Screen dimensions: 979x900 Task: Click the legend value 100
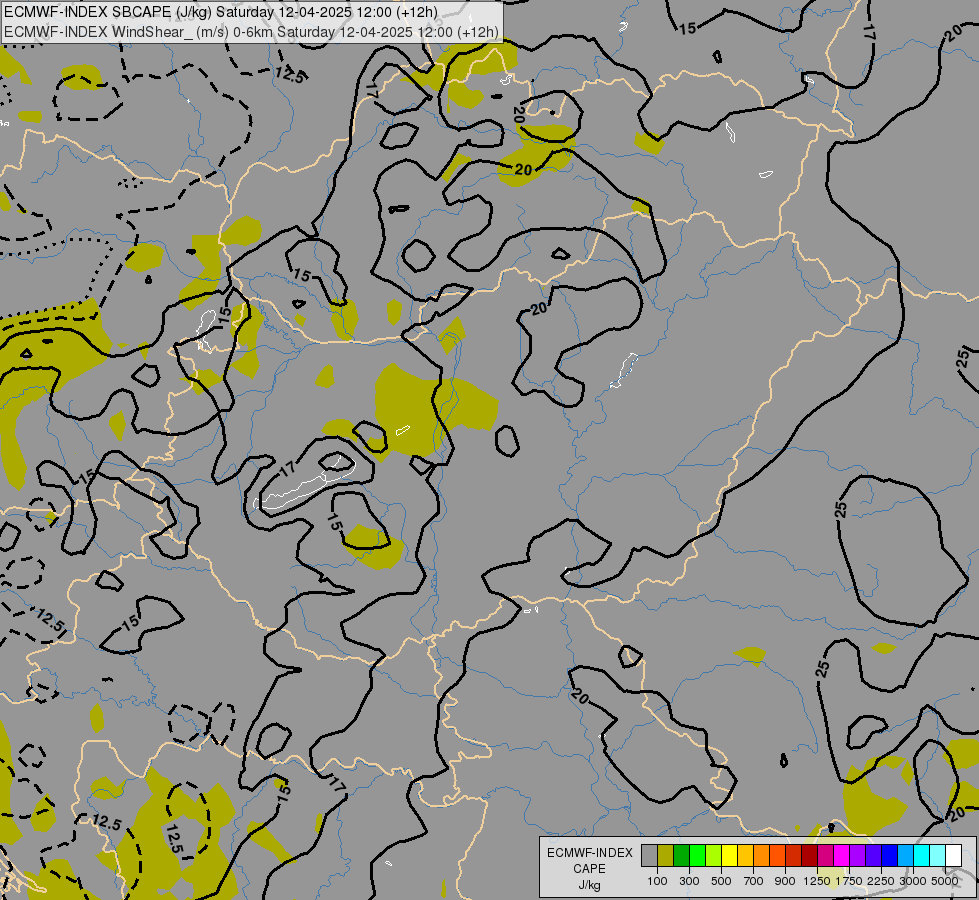657,881
